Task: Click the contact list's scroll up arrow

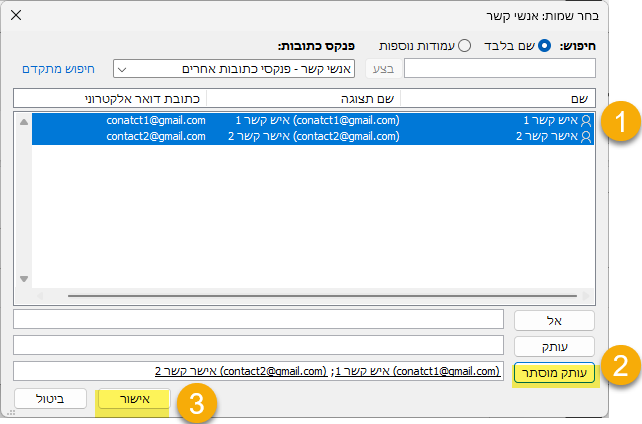Action: [24, 120]
